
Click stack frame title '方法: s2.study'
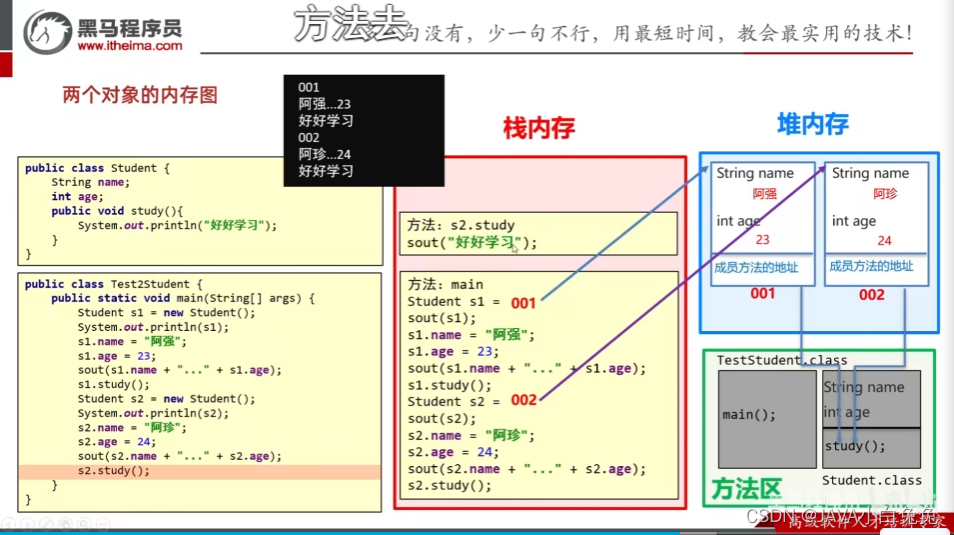coord(461,225)
